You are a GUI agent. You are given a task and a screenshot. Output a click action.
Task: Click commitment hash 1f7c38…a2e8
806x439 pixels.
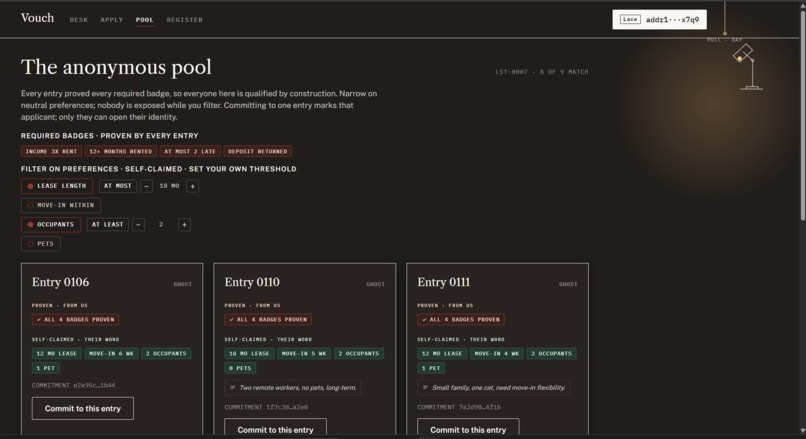click(x=287, y=407)
